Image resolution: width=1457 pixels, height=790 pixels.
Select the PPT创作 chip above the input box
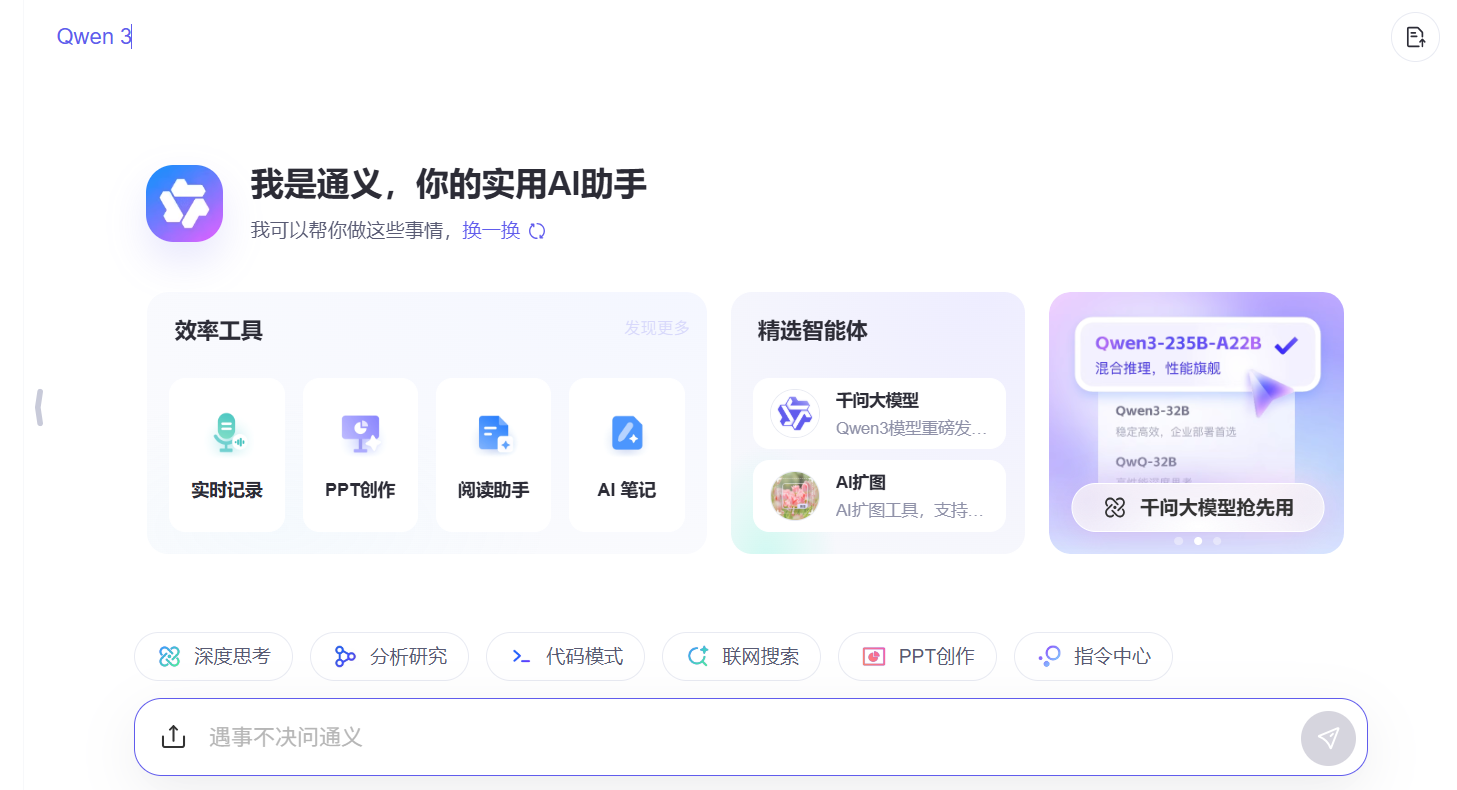pos(917,657)
